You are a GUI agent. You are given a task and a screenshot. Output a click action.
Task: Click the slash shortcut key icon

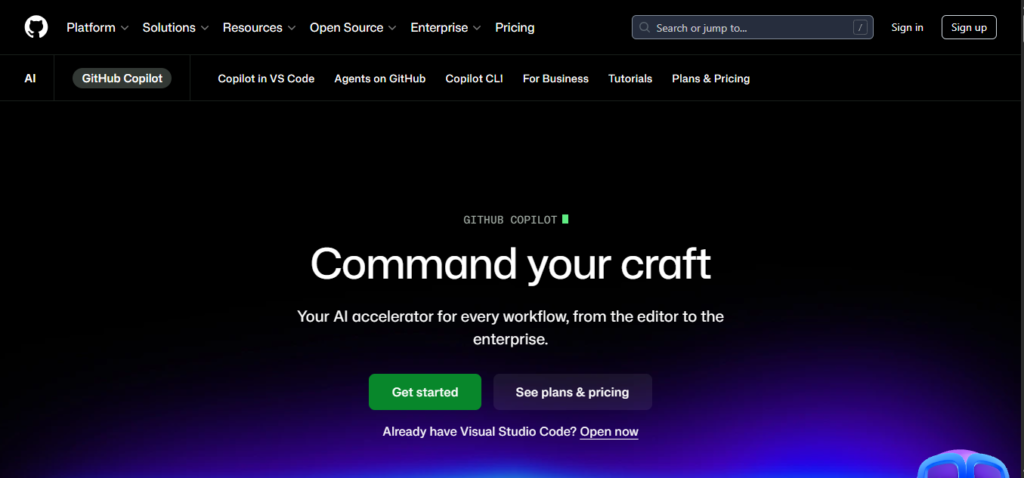pos(859,28)
